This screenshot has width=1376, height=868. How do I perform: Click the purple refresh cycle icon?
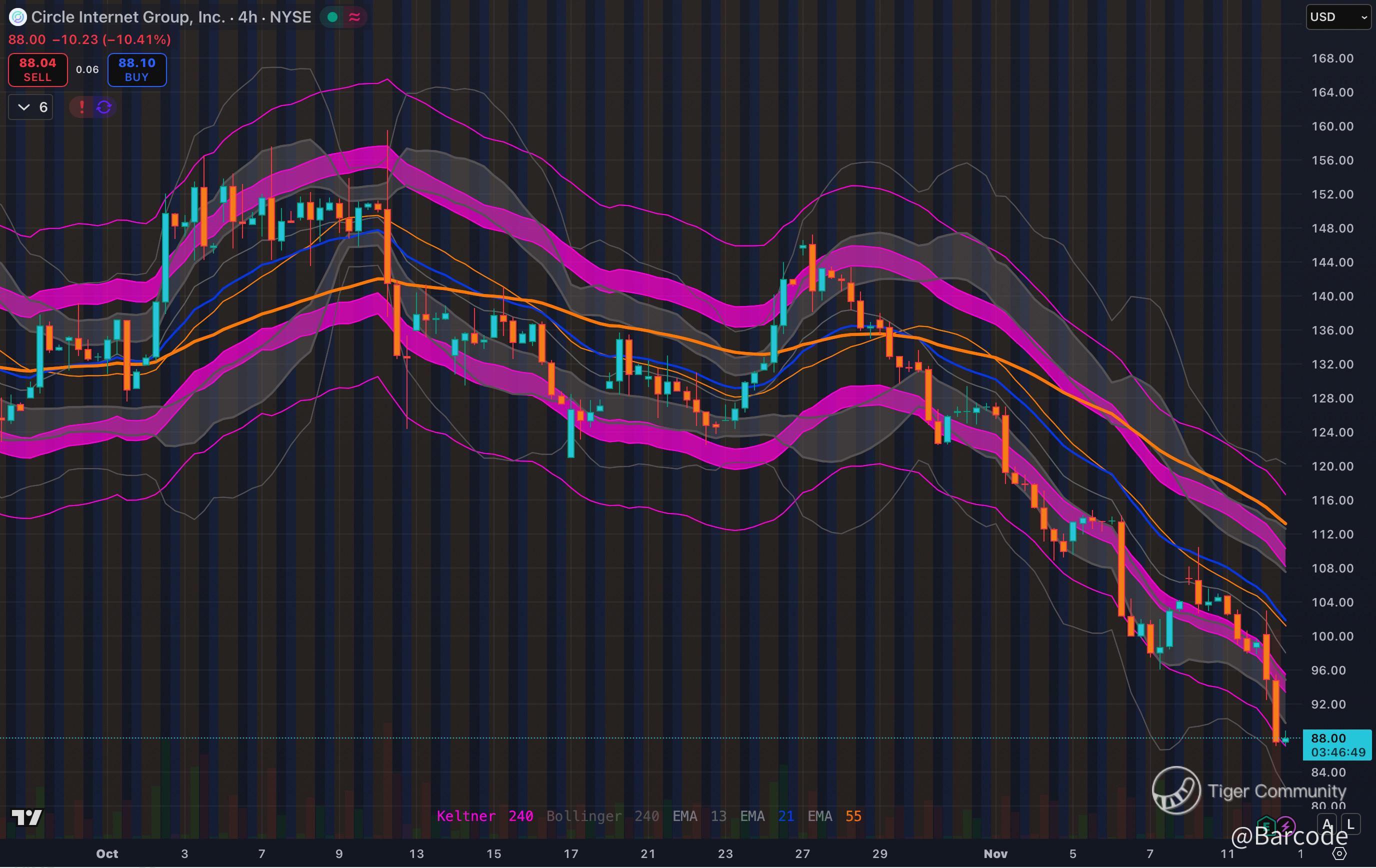[x=104, y=107]
